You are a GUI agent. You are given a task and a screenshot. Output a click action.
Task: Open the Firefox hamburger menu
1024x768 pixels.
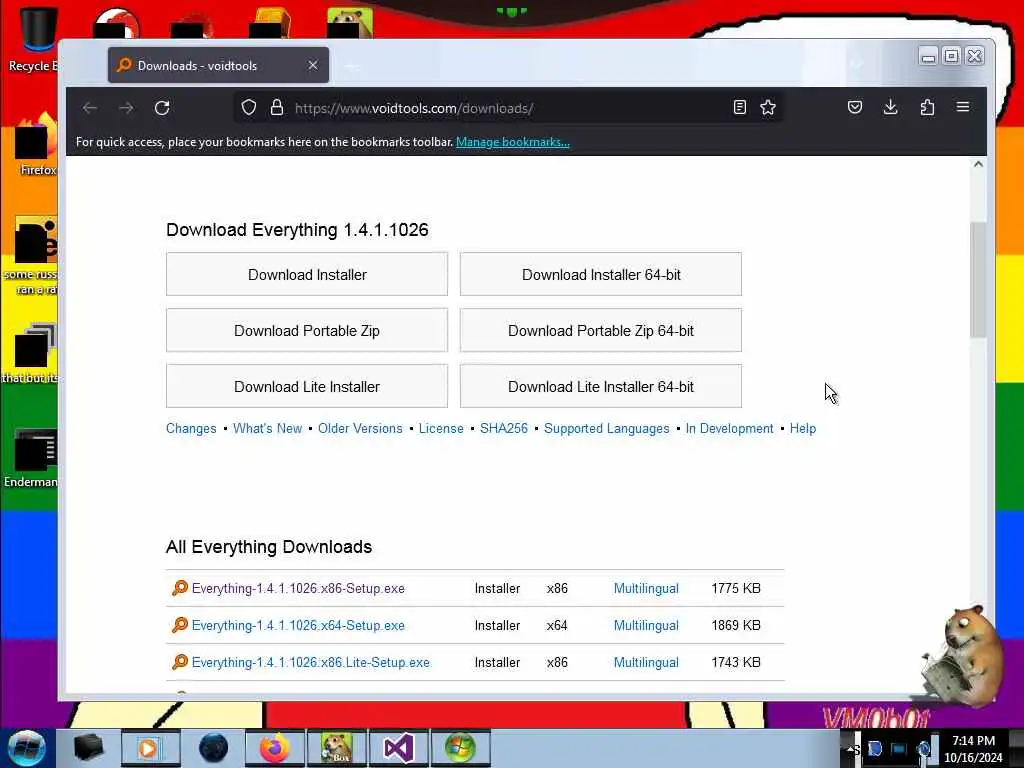point(963,107)
